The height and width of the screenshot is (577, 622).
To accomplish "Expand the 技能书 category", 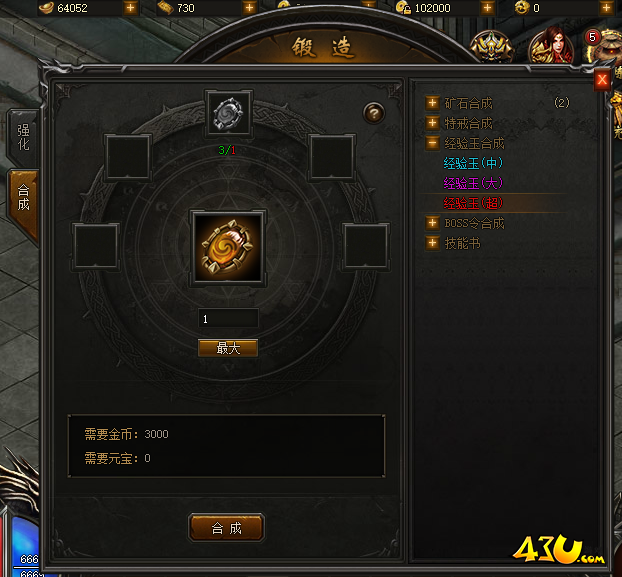I will 432,243.
